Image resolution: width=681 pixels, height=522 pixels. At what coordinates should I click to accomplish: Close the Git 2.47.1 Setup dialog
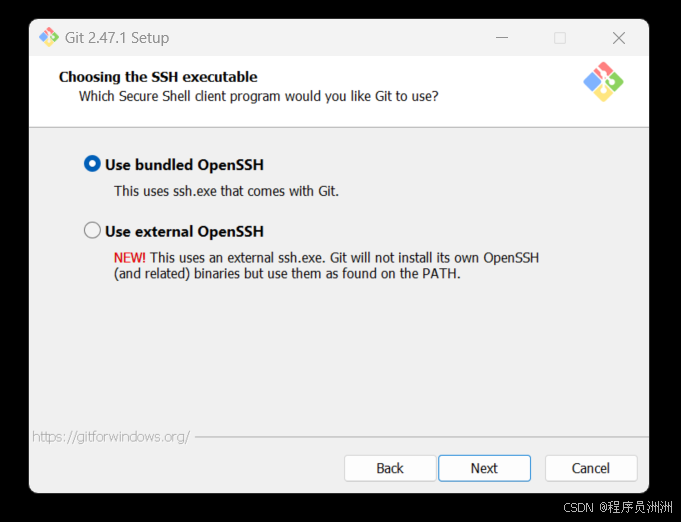618,38
